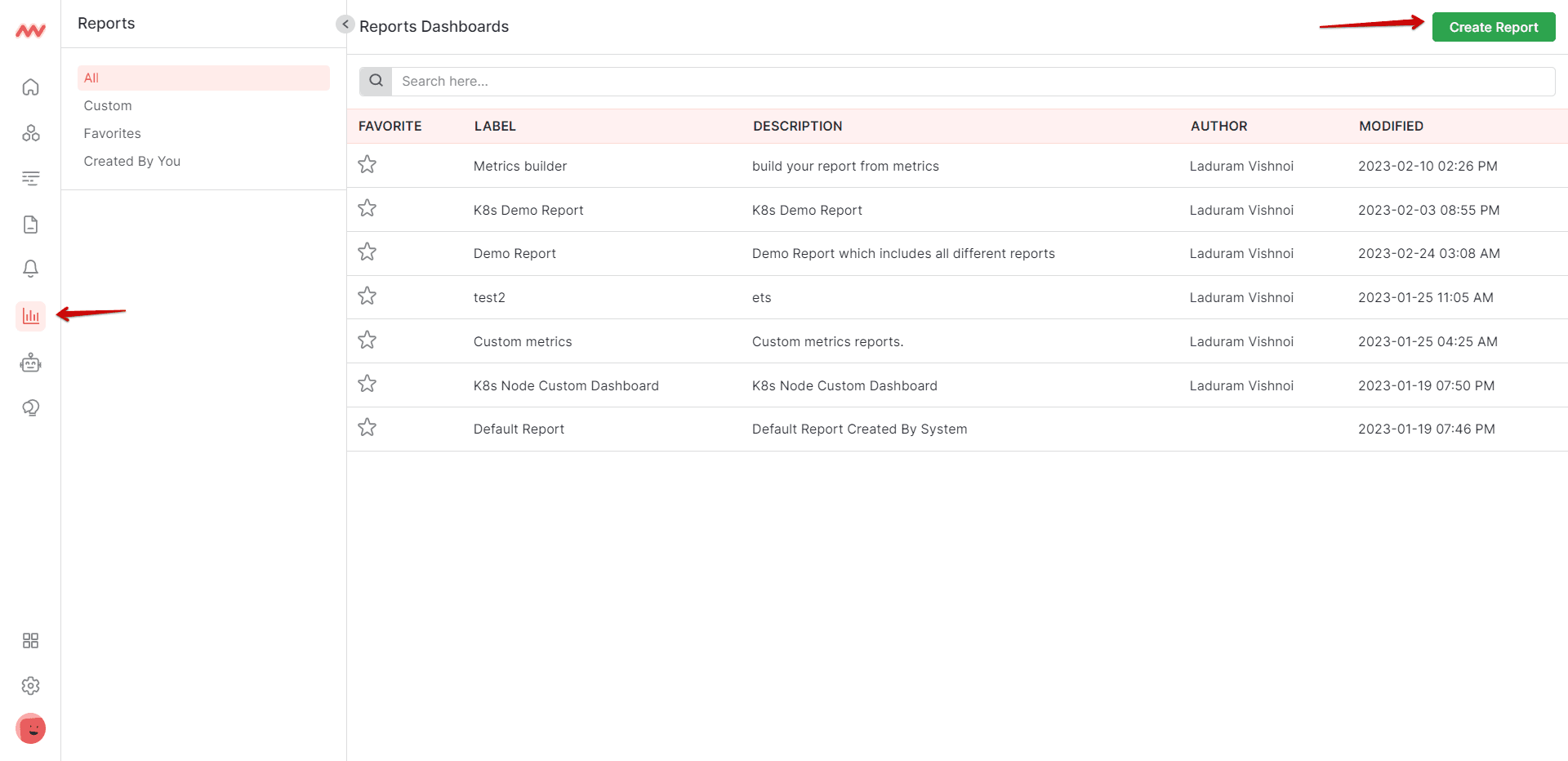Switch to the Favorites filter
This screenshot has width=1568, height=761.
coord(112,133)
